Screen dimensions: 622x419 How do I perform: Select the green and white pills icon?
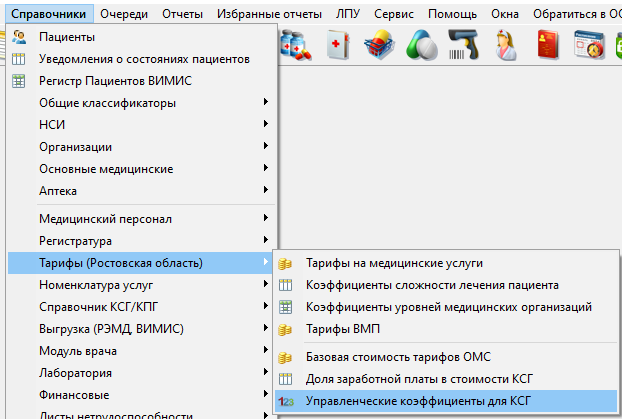[x=423, y=45]
